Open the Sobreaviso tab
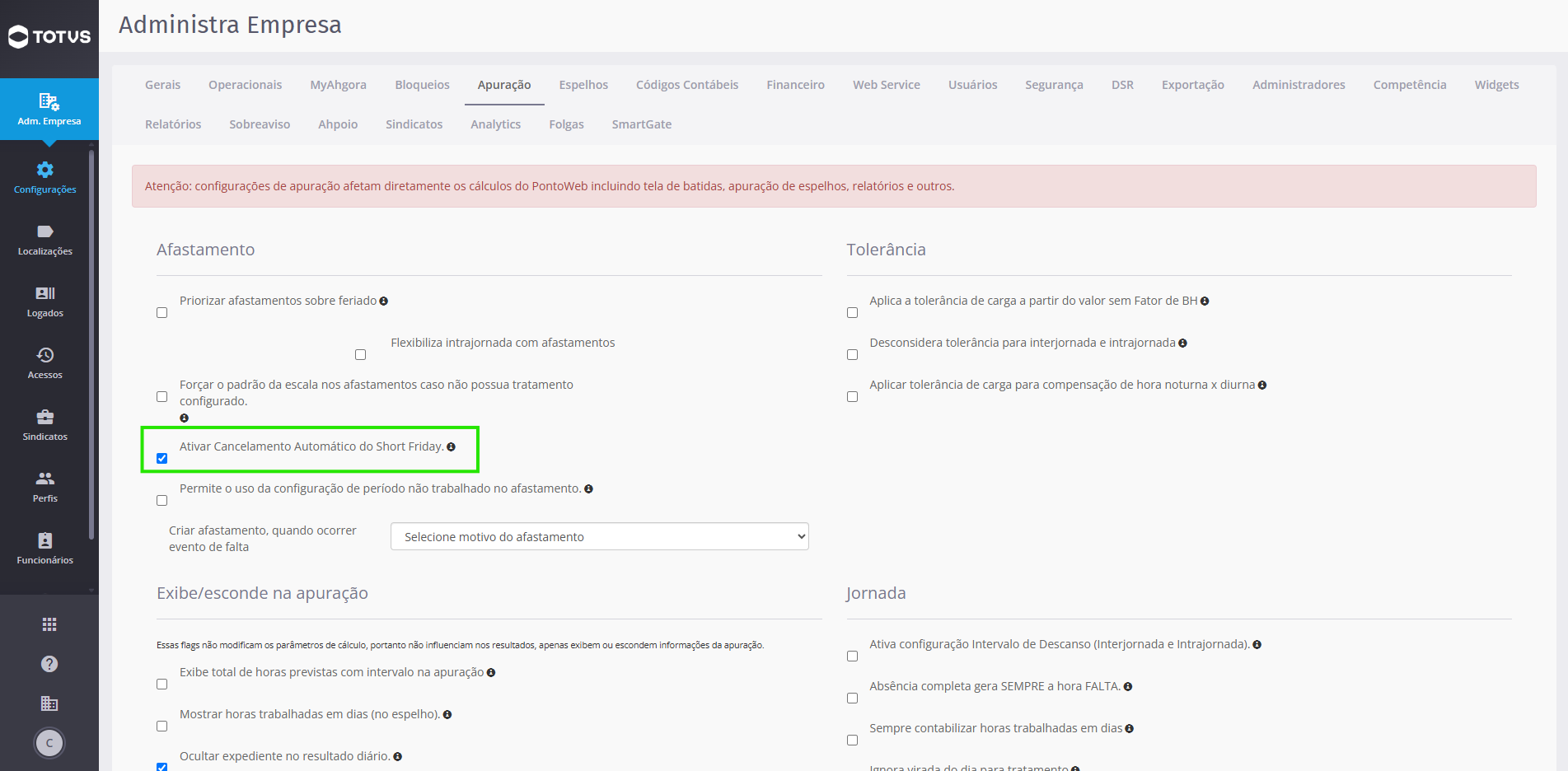This screenshot has height=771, width=1568. [x=260, y=124]
